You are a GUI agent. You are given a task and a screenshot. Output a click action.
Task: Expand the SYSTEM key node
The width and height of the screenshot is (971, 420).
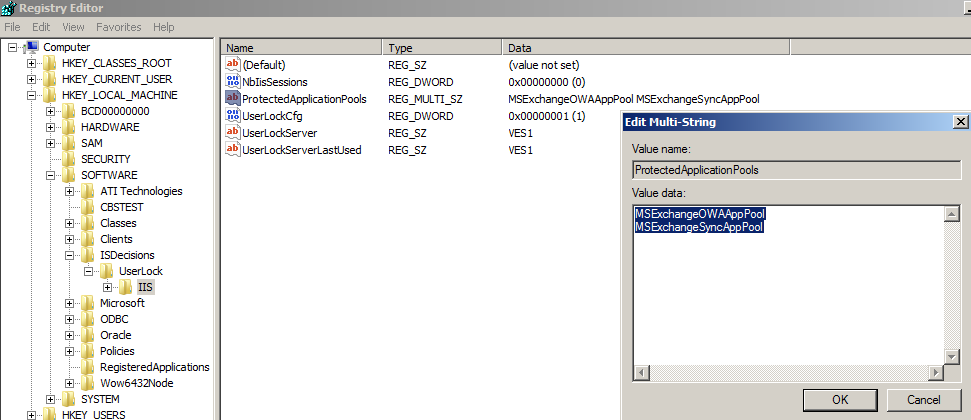tap(50, 400)
